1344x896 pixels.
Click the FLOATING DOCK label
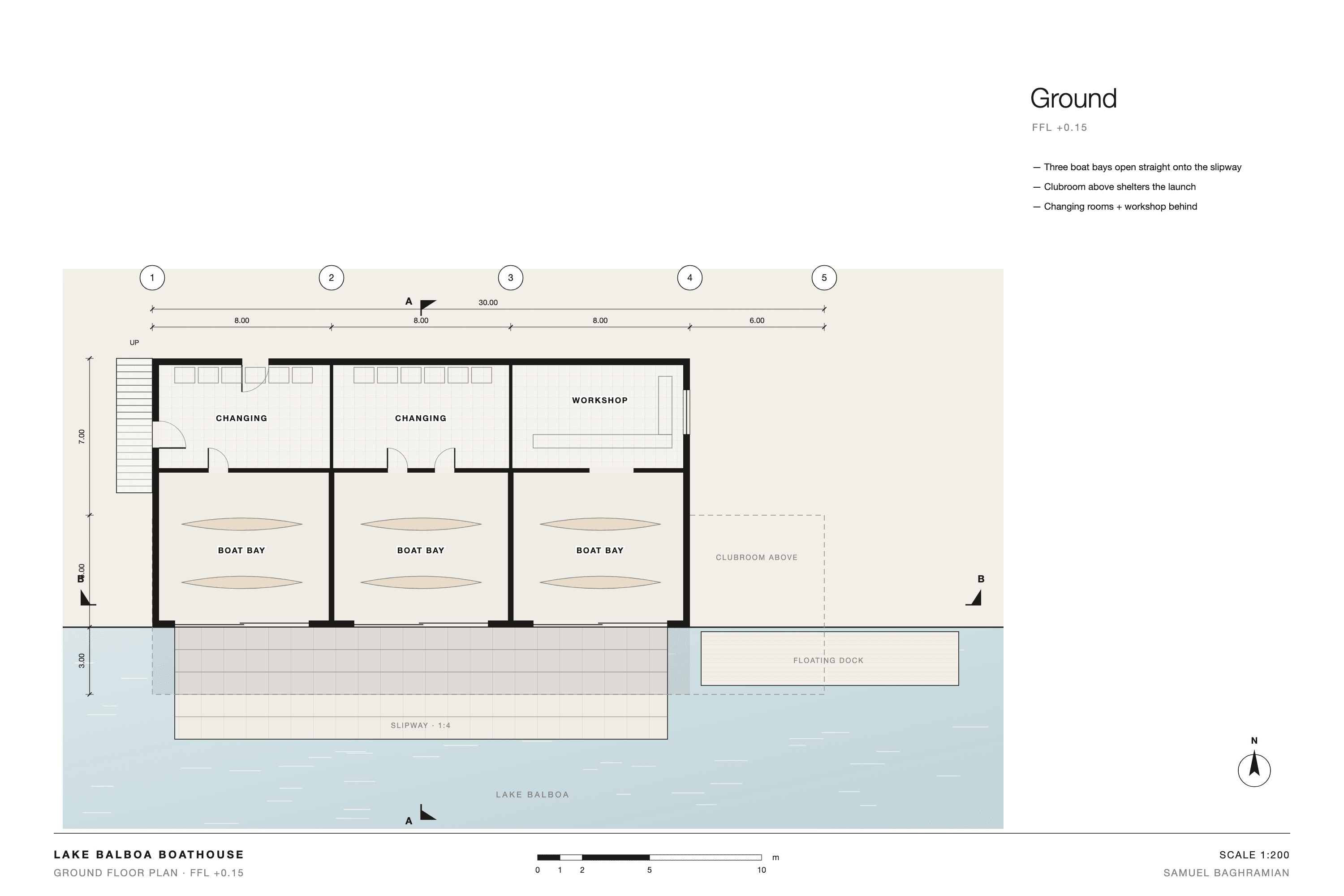(x=828, y=660)
